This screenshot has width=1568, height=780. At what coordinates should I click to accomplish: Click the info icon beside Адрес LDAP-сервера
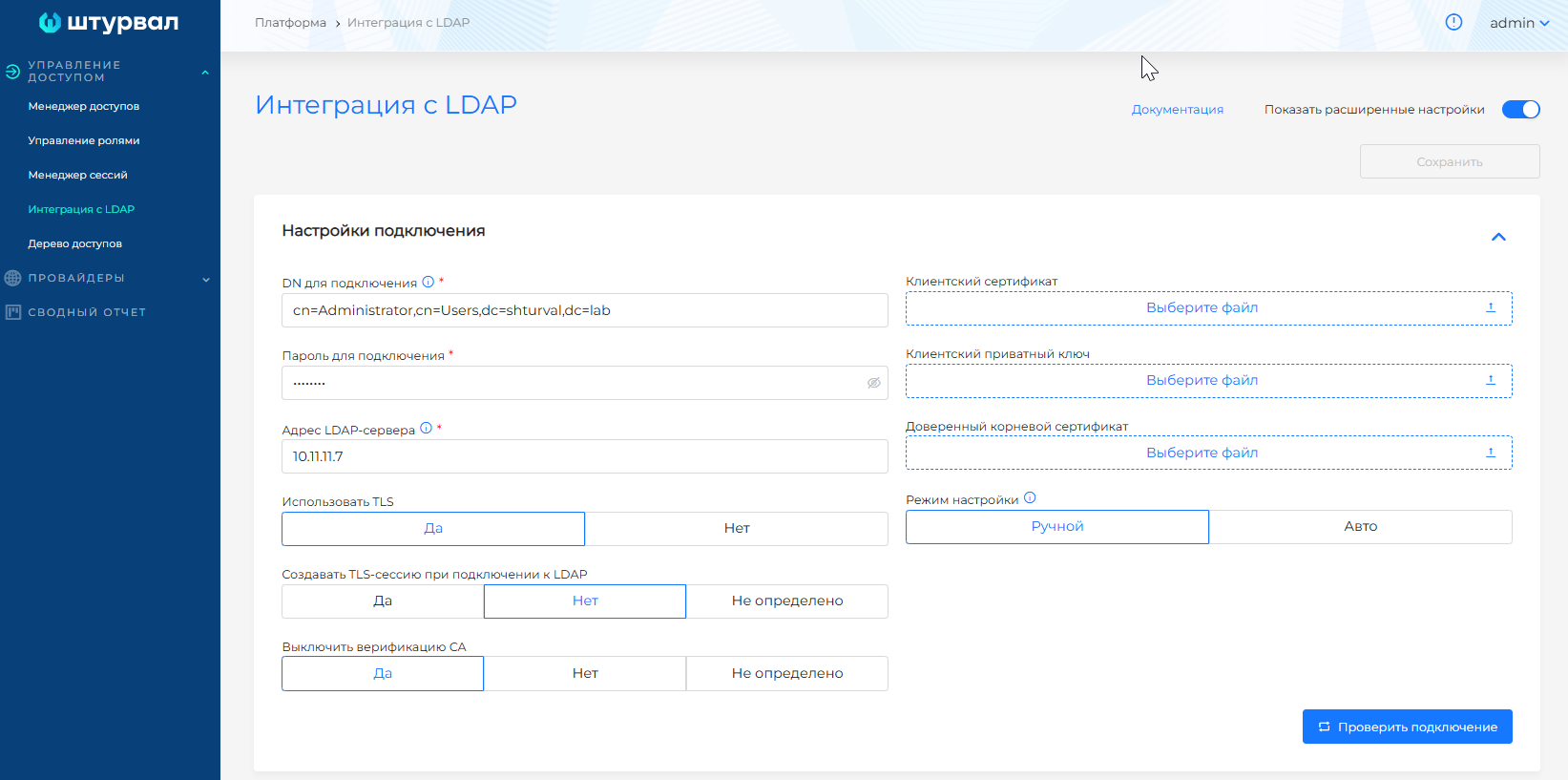[426, 429]
